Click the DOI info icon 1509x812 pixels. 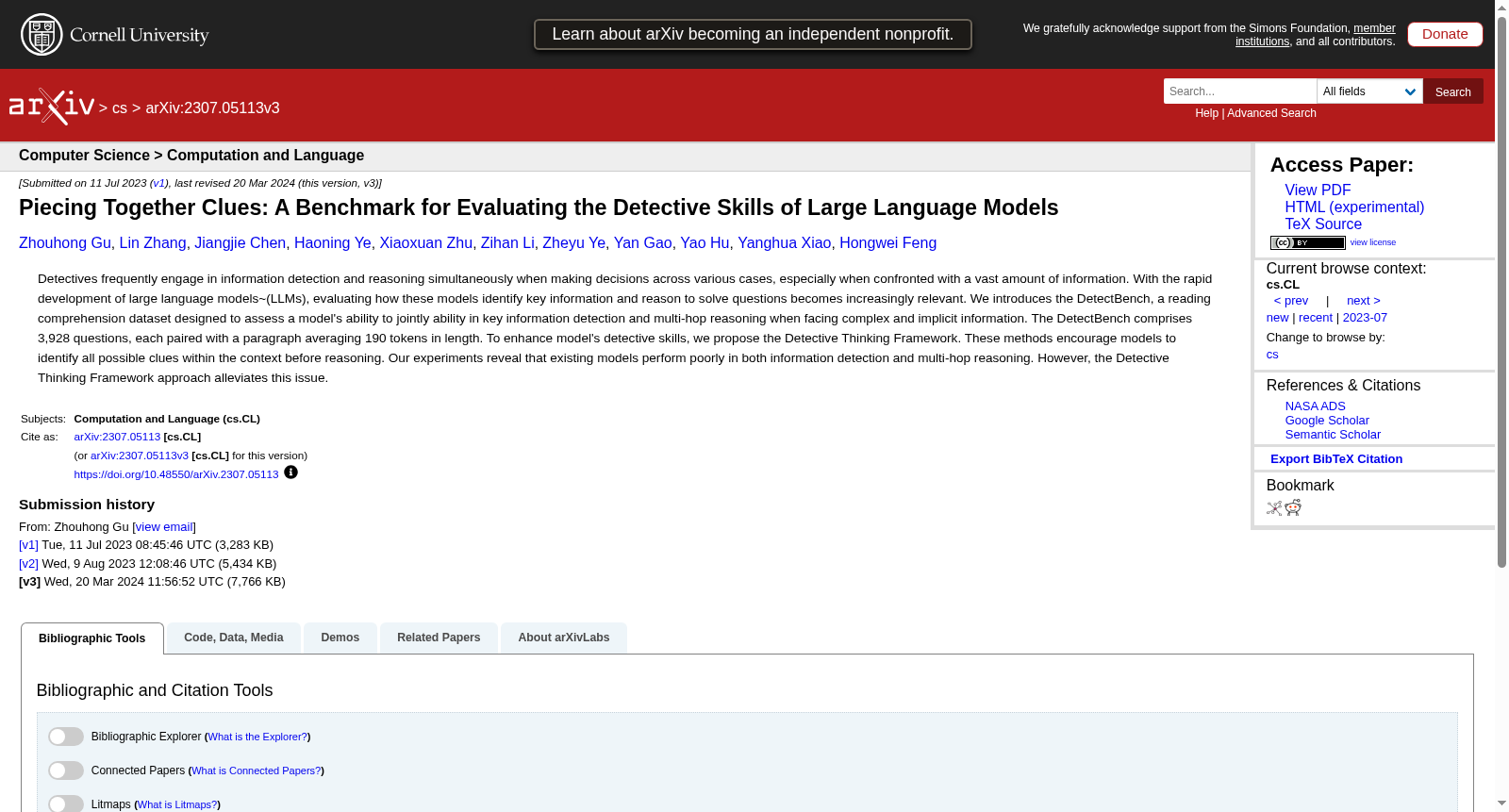pos(290,472)
